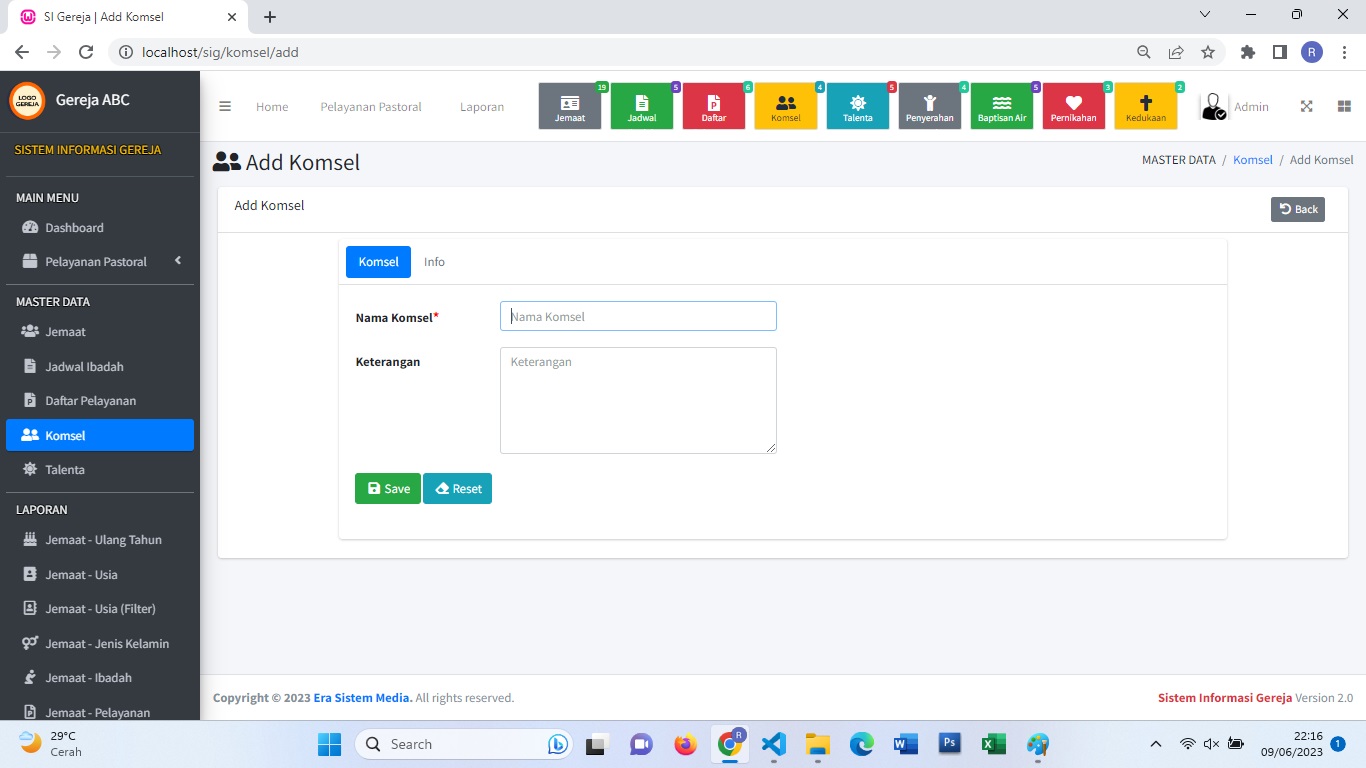Toggle fullscreen with the expand arrows icon
Image resolution: width=1366 pixels, height=768 pixels.
pos(1306,107)
